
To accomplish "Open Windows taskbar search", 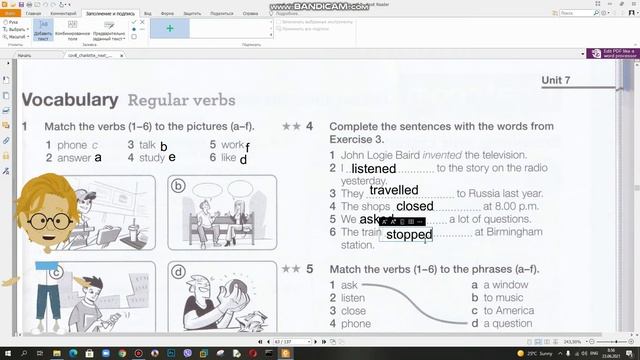I will coord(24,353).
